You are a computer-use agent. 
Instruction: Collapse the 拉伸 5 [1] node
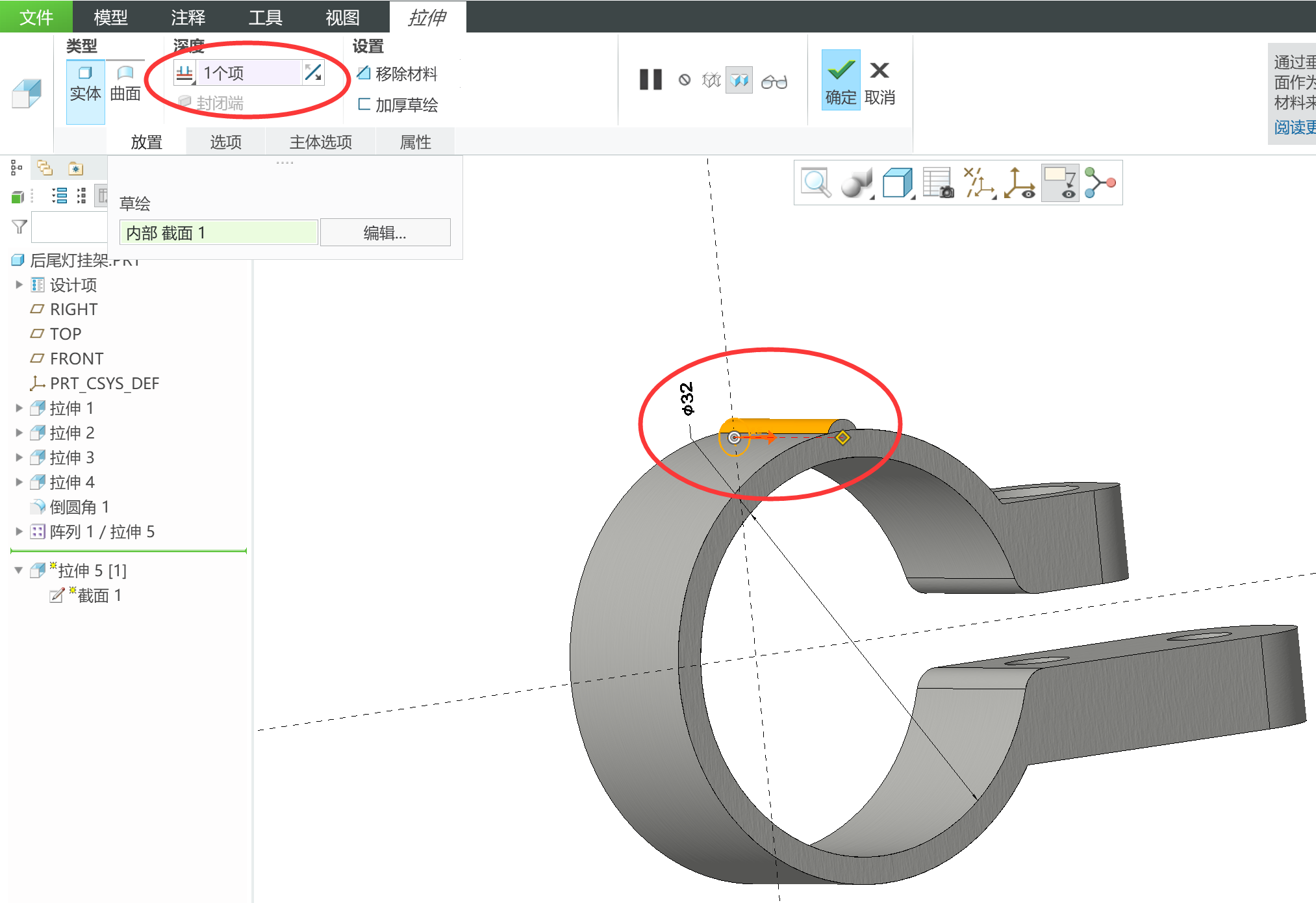point(19,570)
